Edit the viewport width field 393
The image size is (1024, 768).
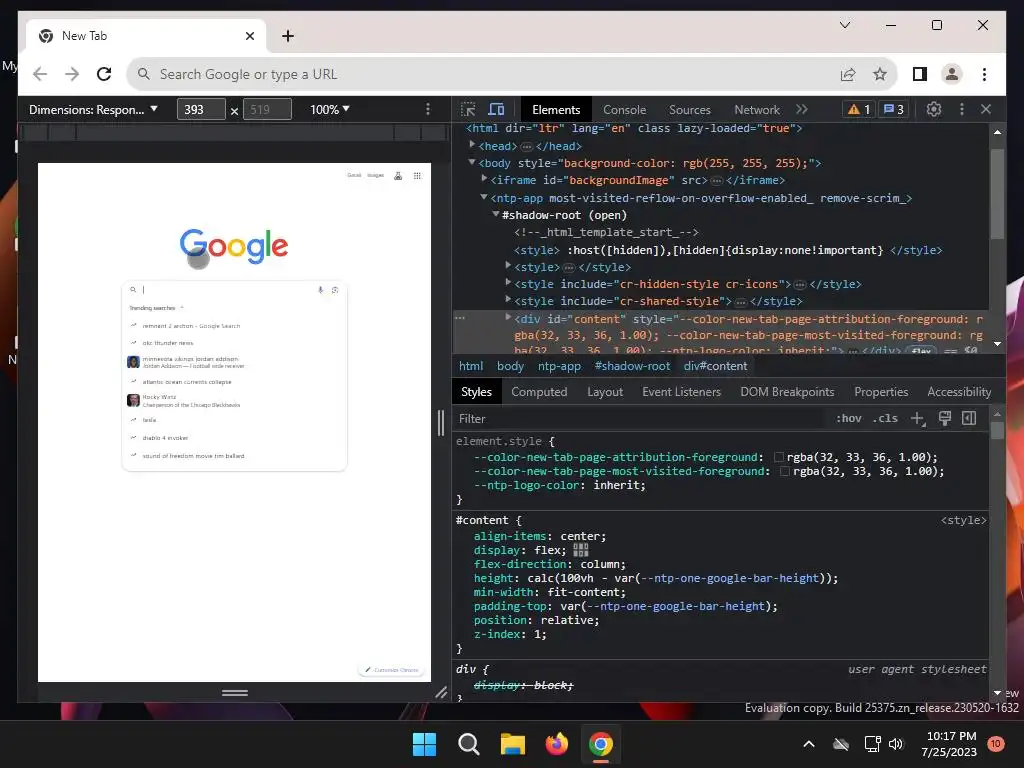pos(201,110)
